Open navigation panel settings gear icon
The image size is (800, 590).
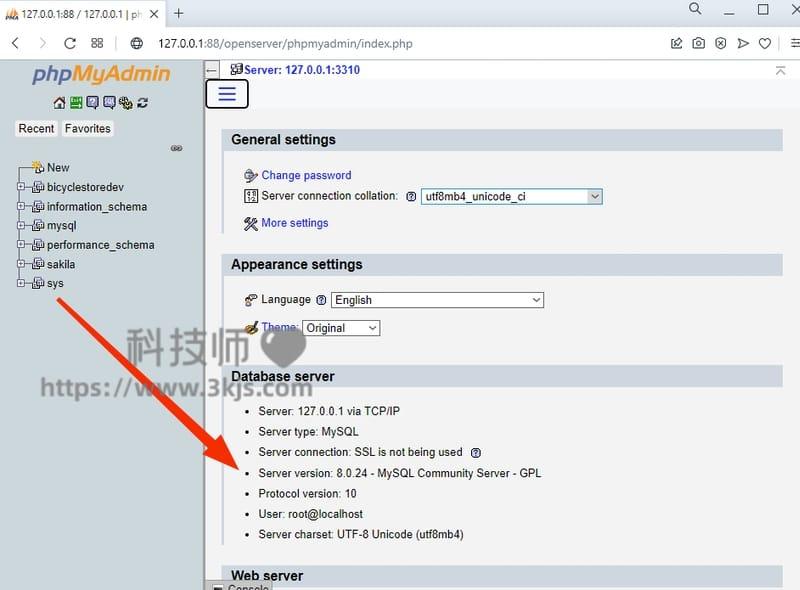[126, 103]
